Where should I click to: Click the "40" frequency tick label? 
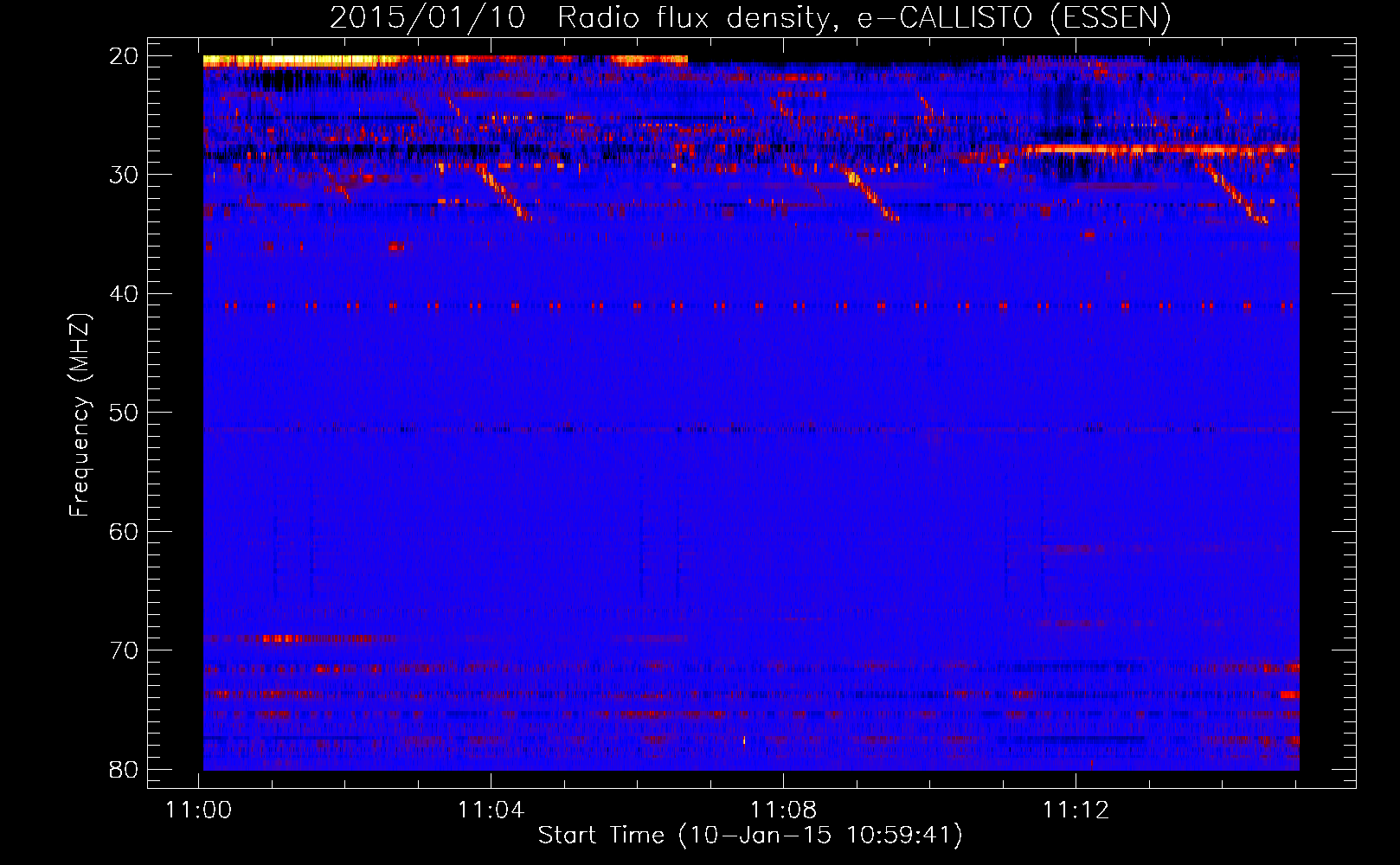(x=124, y=294)
